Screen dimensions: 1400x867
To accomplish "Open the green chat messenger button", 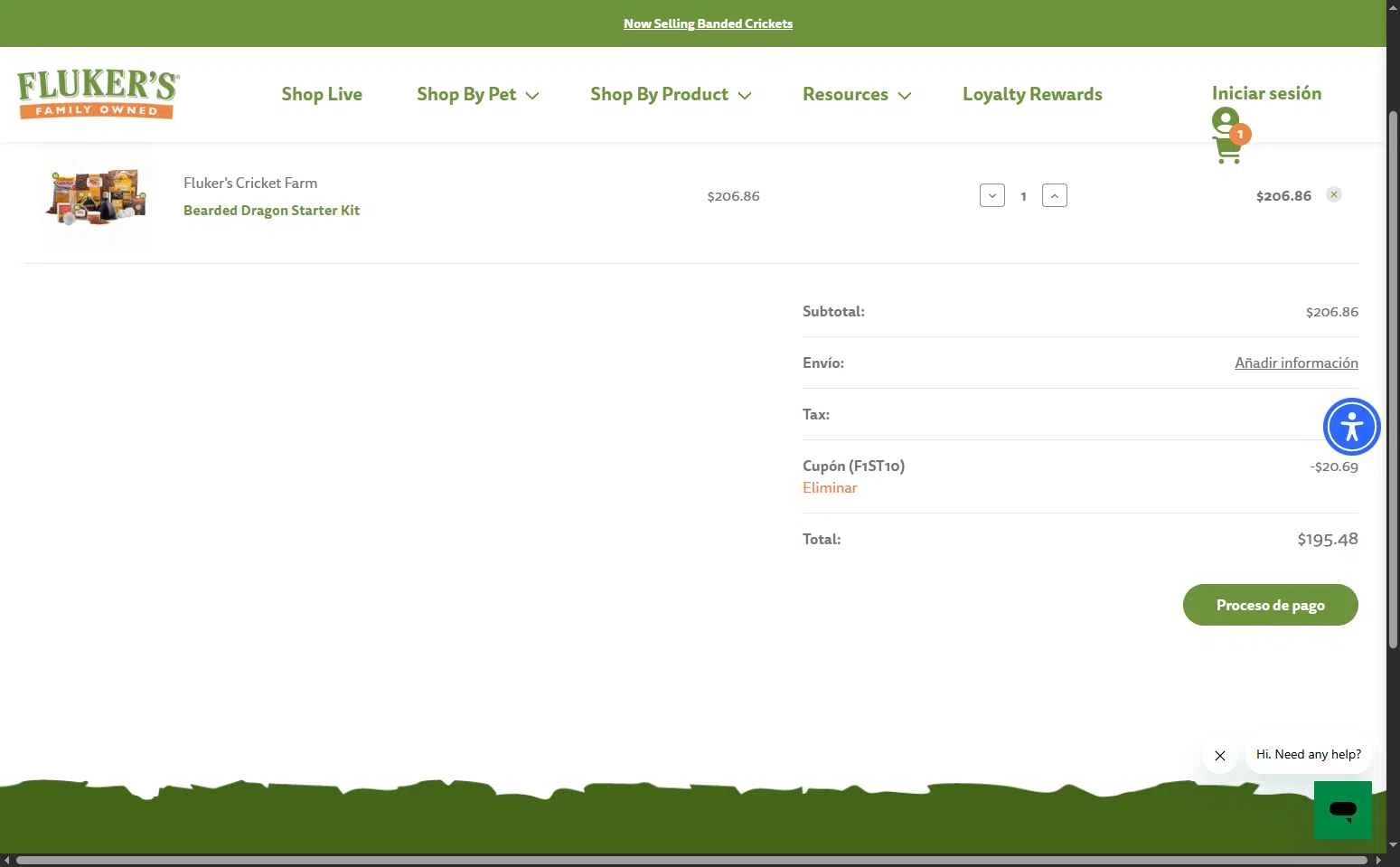I will 1342,810.
